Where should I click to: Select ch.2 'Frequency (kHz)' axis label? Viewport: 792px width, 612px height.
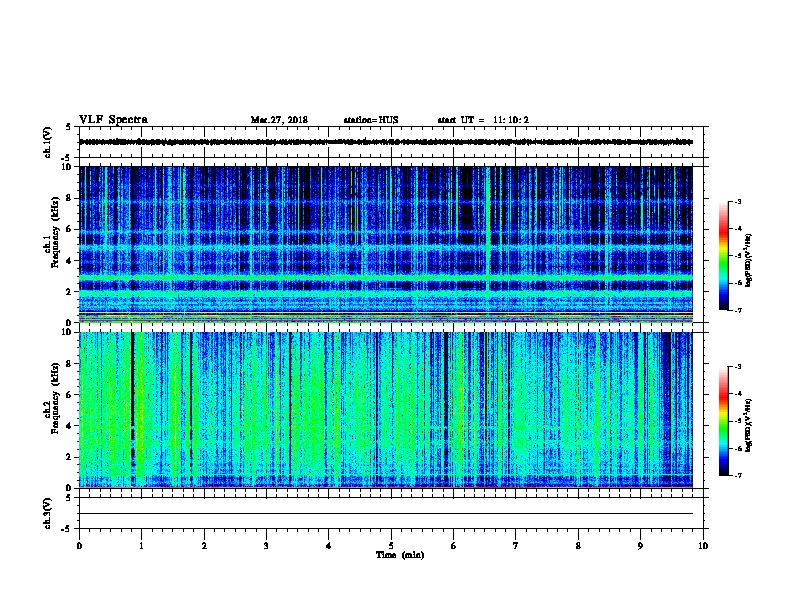click(55, 398)
